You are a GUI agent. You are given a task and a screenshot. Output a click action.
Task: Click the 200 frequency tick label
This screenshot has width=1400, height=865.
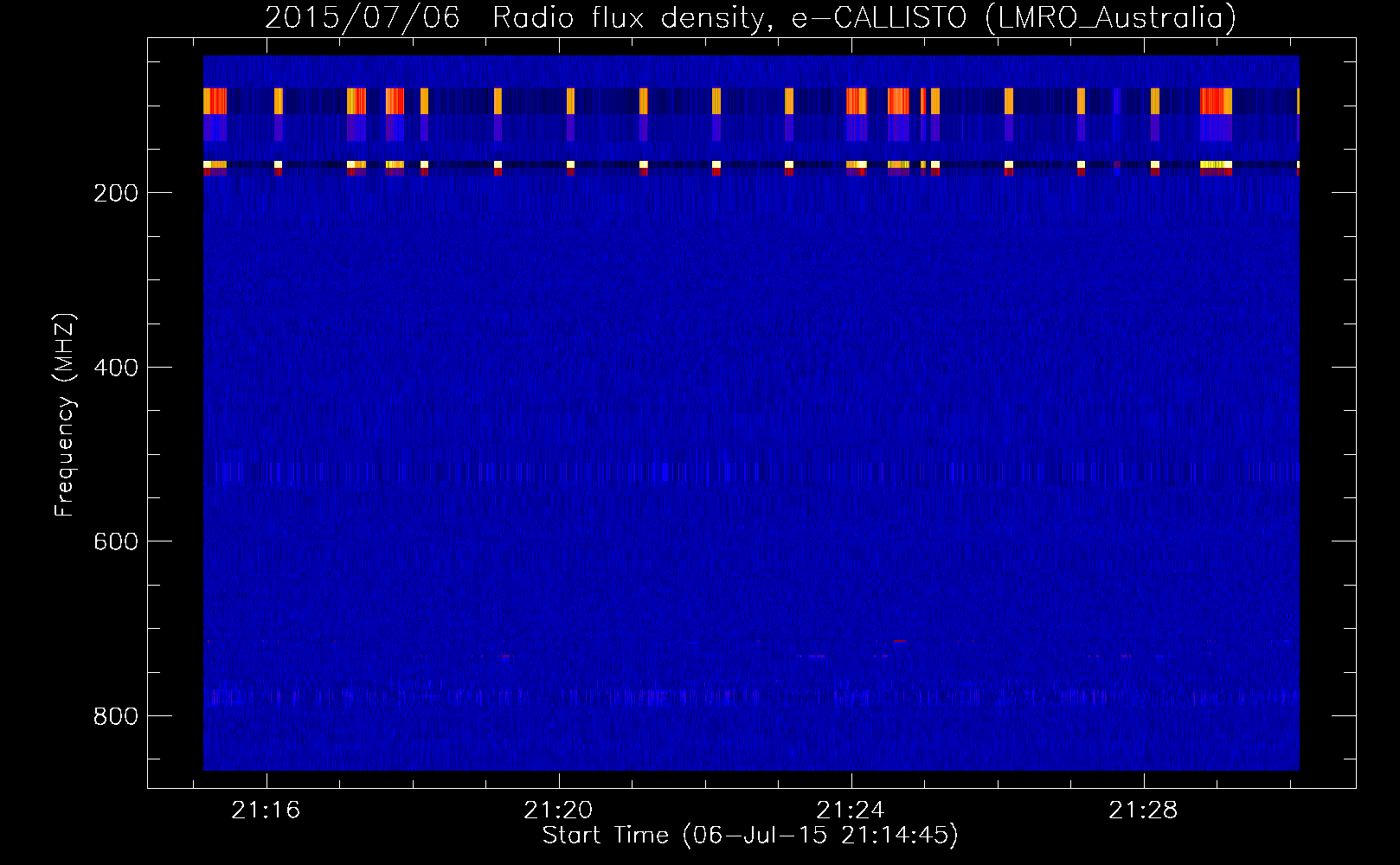tap(116, 193)
